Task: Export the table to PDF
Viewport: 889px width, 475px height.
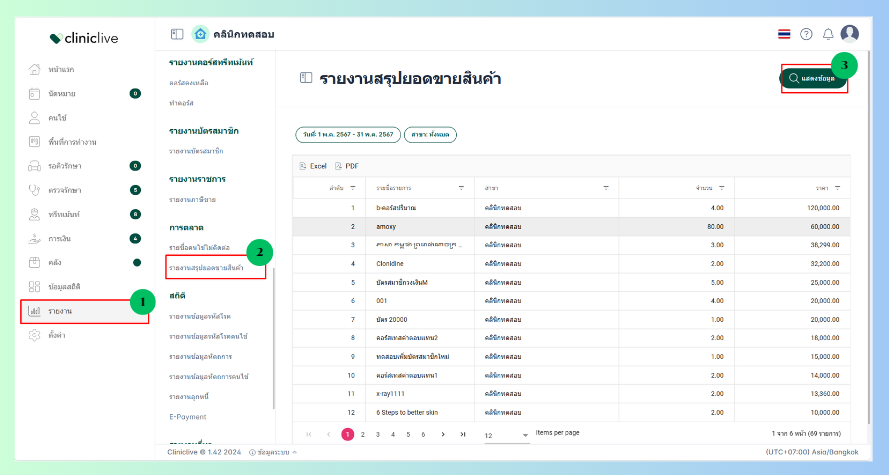Action: click(346, 166)
